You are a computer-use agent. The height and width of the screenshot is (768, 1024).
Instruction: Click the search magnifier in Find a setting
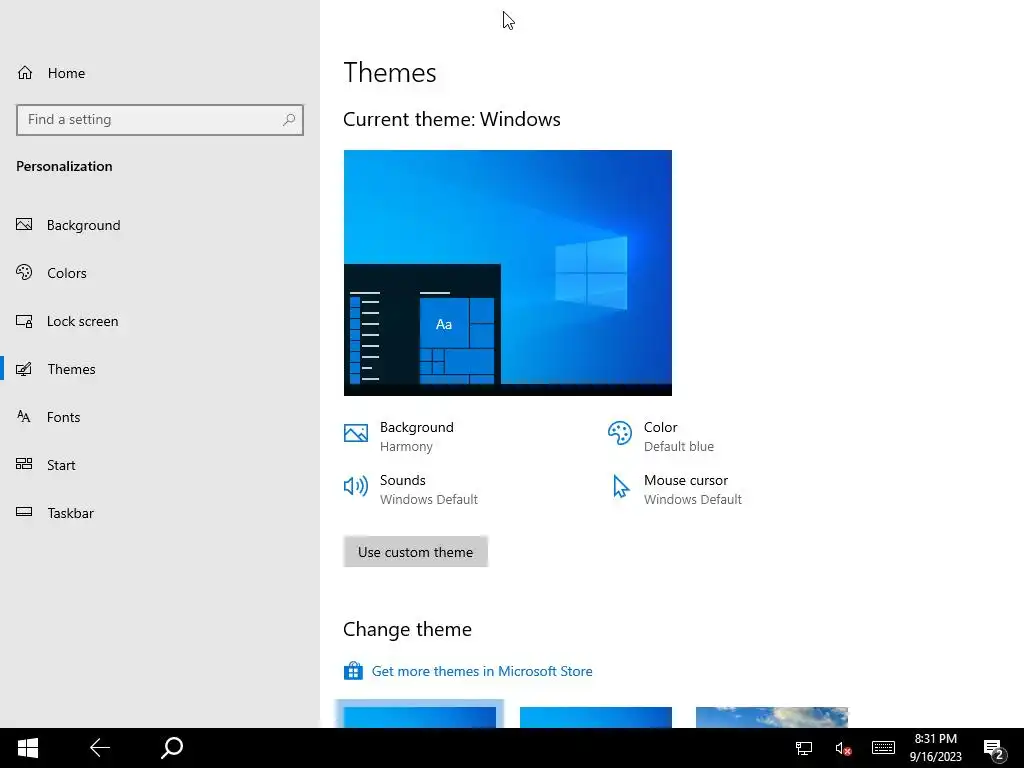289,120
